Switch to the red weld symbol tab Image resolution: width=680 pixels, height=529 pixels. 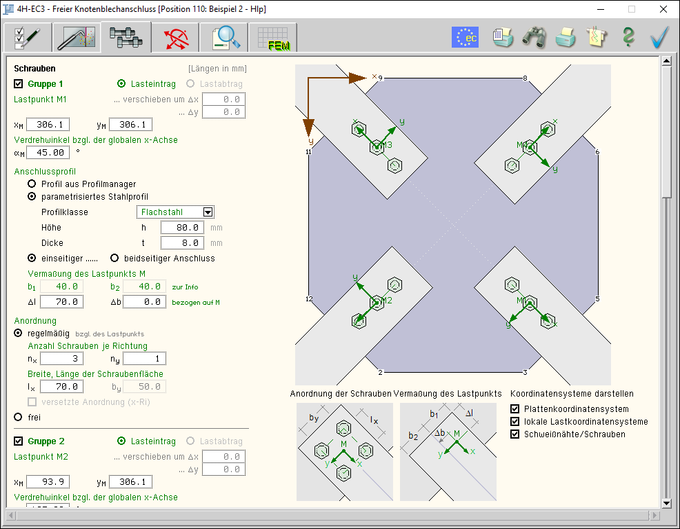coord(178,37)
